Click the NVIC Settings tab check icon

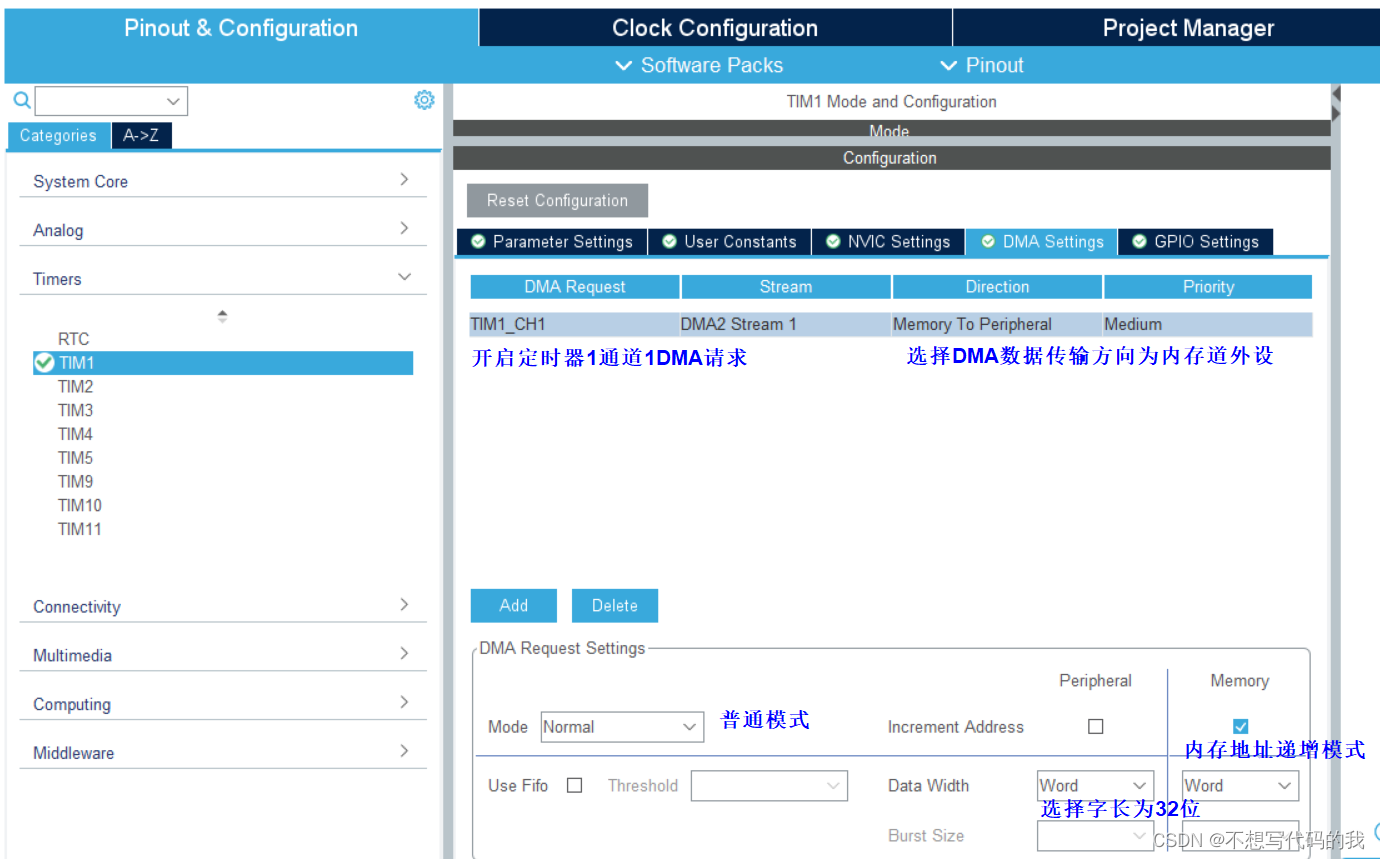833,242
